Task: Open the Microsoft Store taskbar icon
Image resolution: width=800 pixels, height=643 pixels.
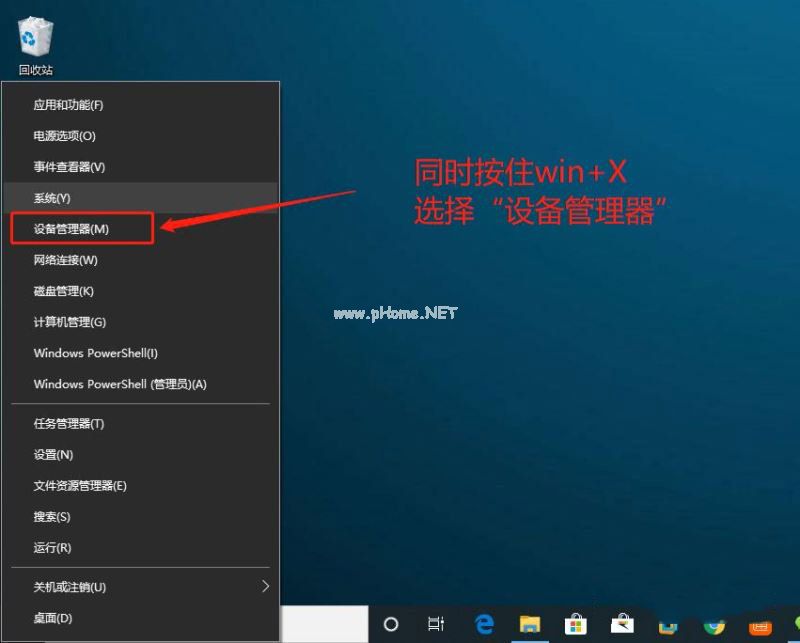Action: click(x=577, y=625)
